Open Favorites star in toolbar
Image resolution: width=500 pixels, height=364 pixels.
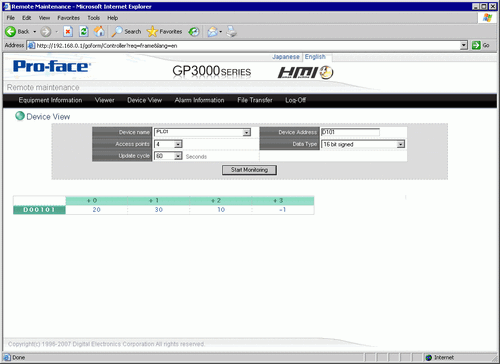(x=152, y=32)
